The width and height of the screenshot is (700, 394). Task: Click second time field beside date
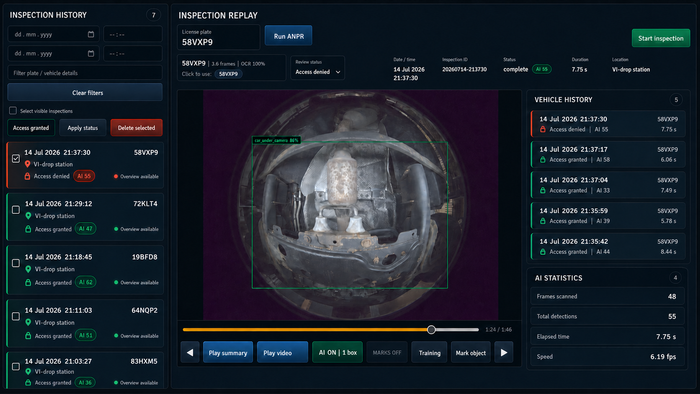click(x=133, y=54)
